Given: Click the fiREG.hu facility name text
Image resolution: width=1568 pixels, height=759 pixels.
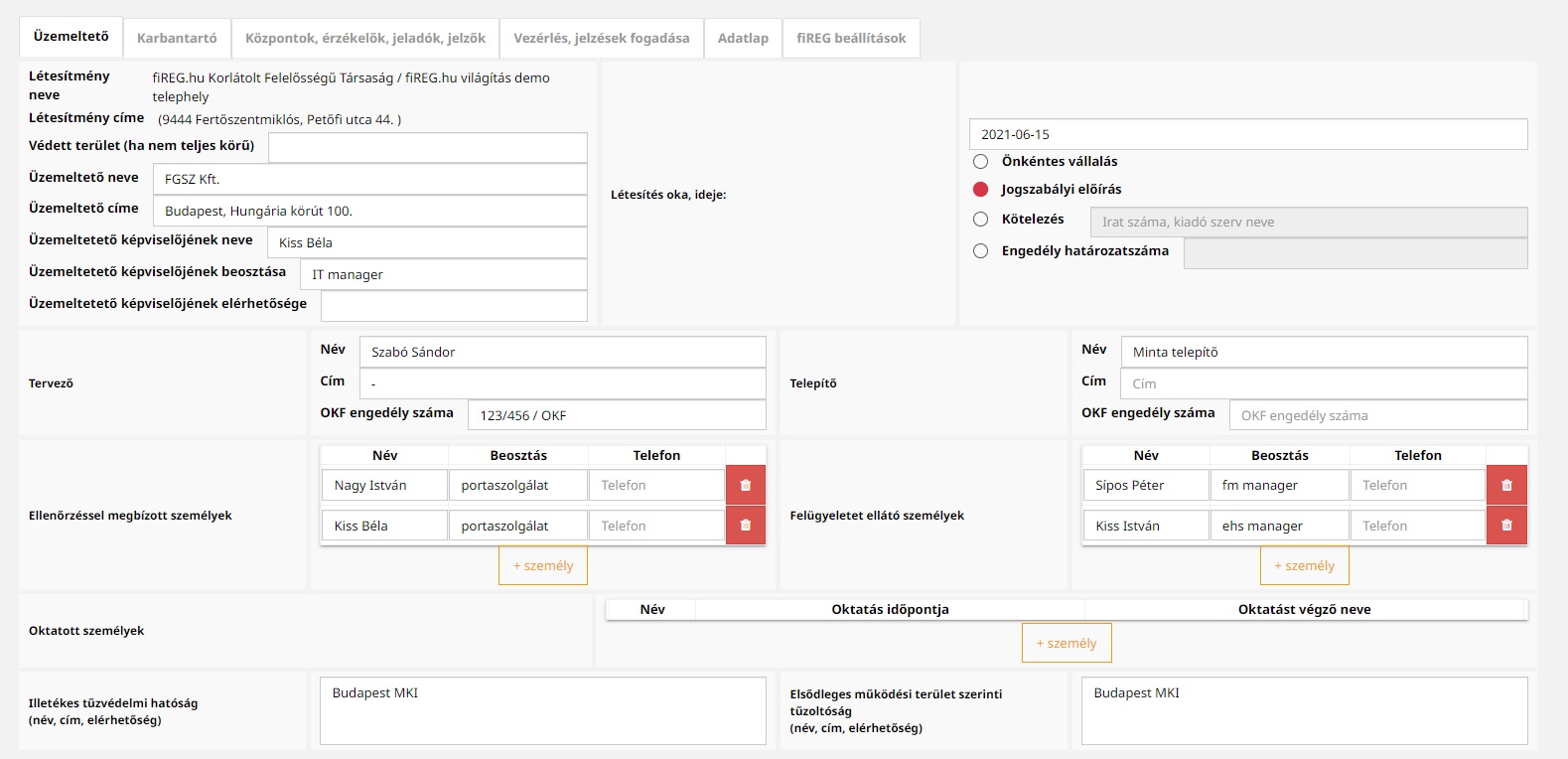Looking at the screenshot, I should coord(352,87).
